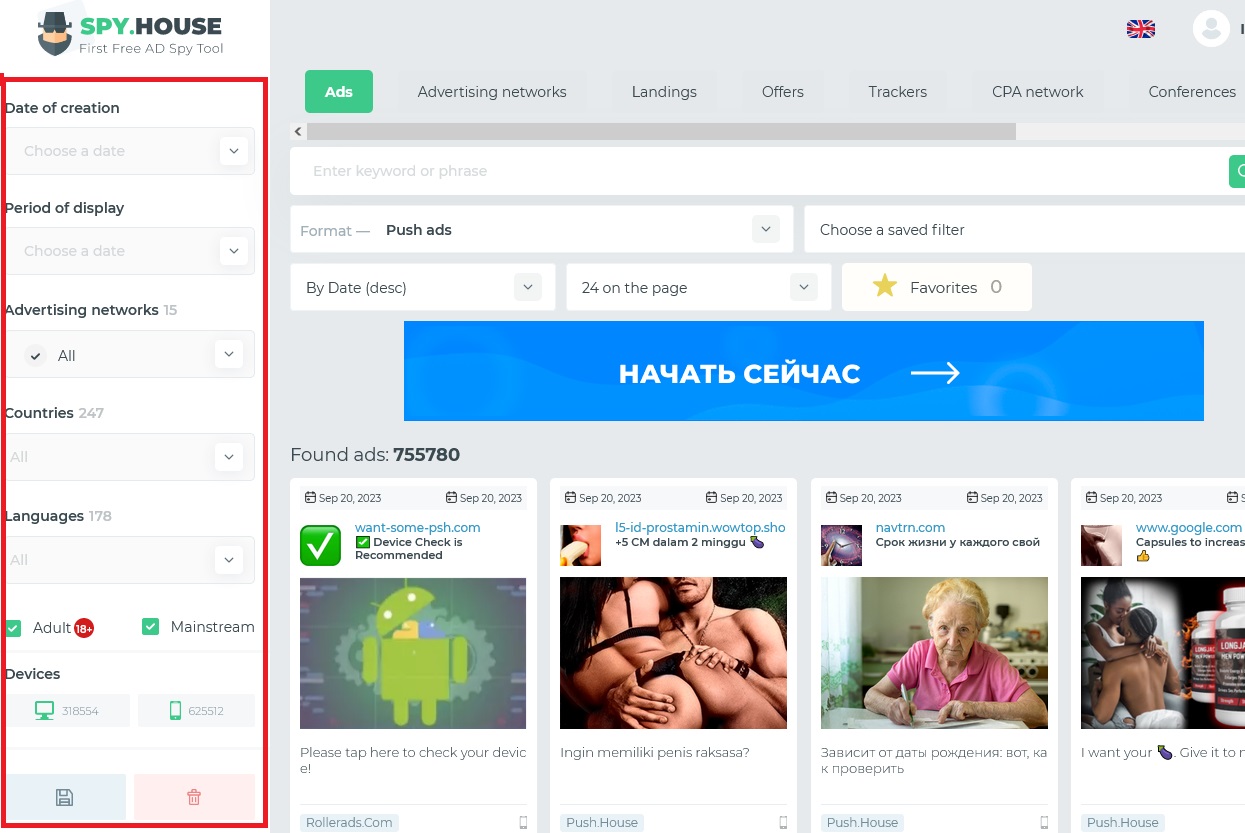This screenshot has height=833, width=1245.
Task: Click the Rollerads.Com network tag
Action: tap(349, 823)
